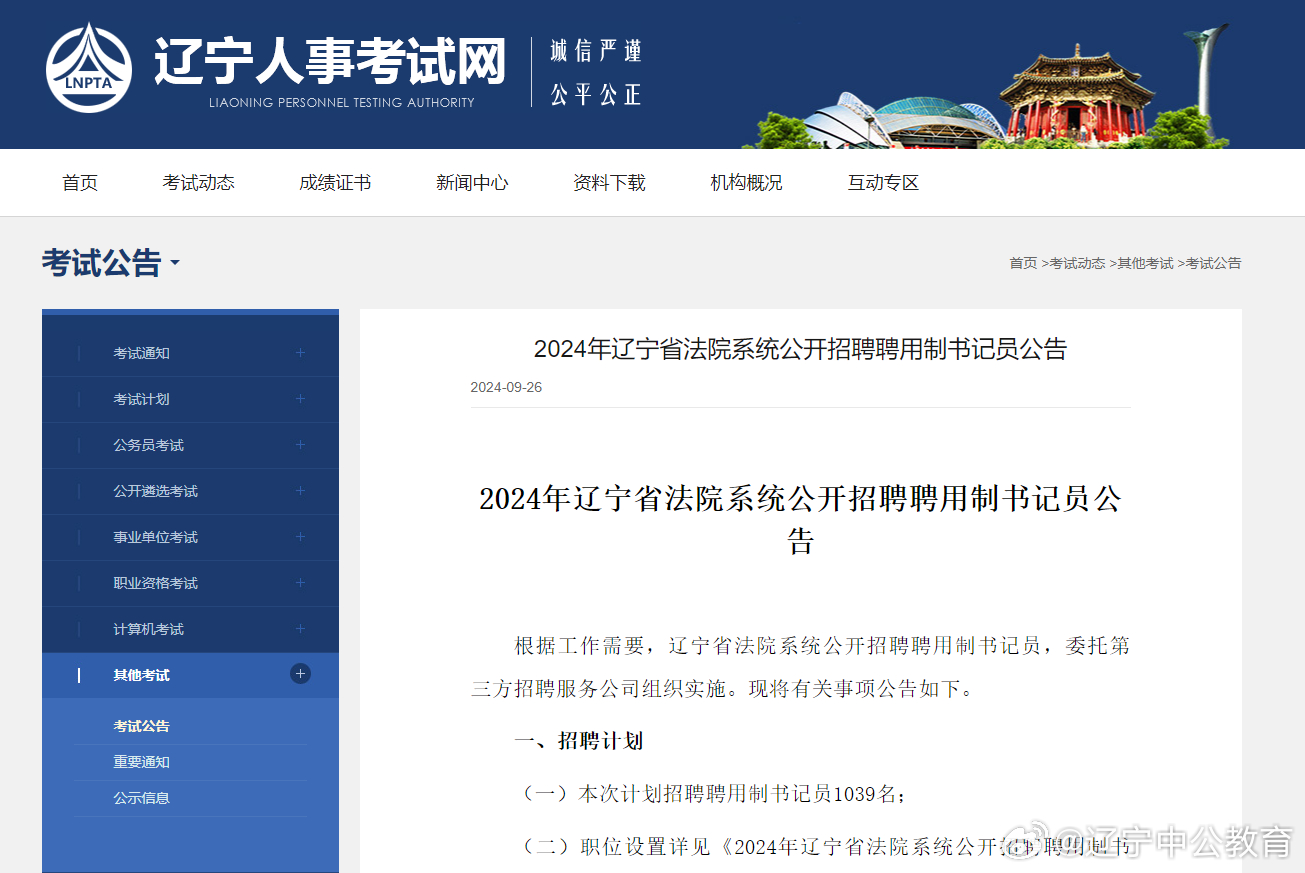Click the LNPTA circular logo
Screen dimensions: 1305x873
tap(89, 67)
